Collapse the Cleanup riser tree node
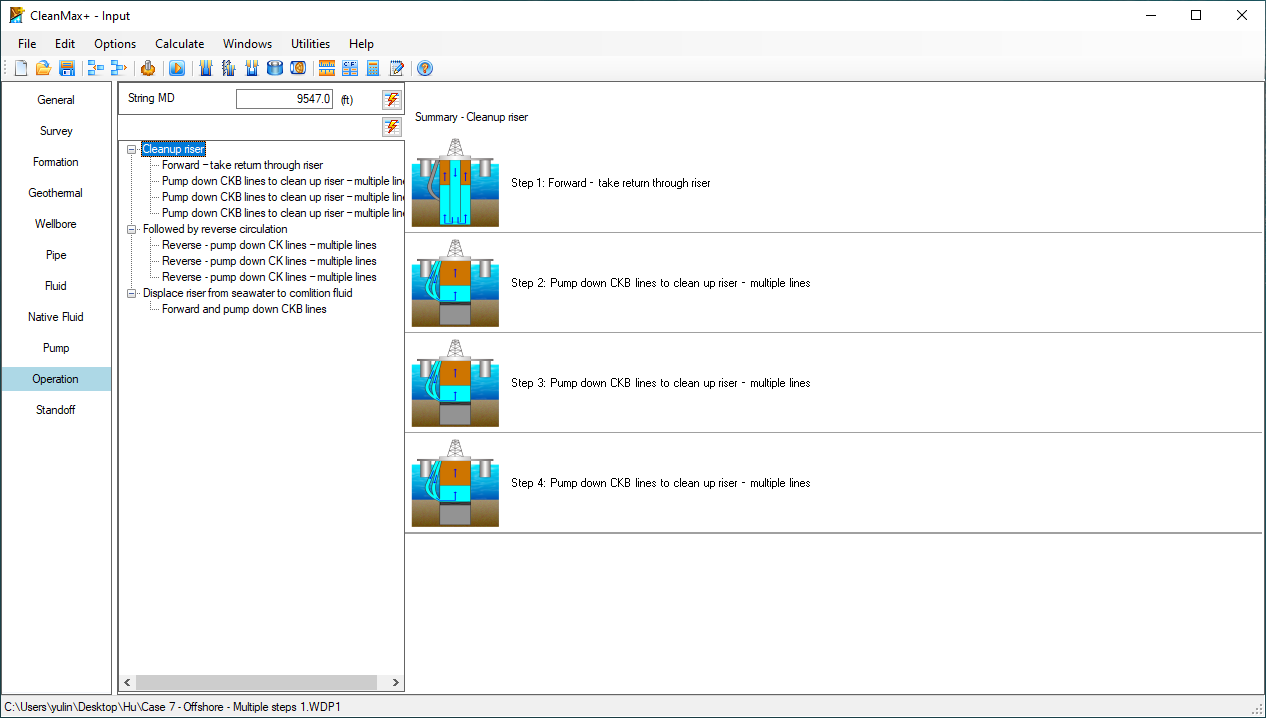Screen dimensions: 1266x718 point(132,149)
